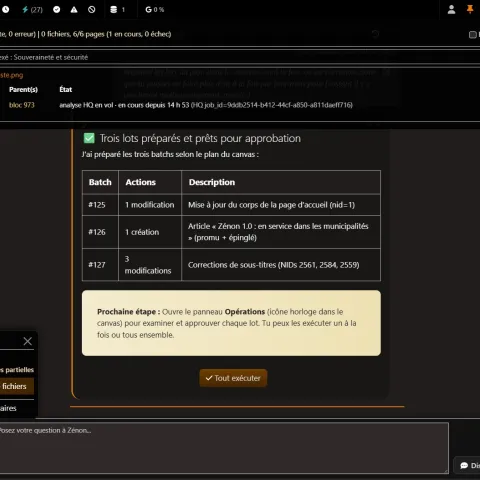This screenshot has width=480, height=480.
Task: Click the '1 modification' actions cell
Action: (x=150, y=205)
